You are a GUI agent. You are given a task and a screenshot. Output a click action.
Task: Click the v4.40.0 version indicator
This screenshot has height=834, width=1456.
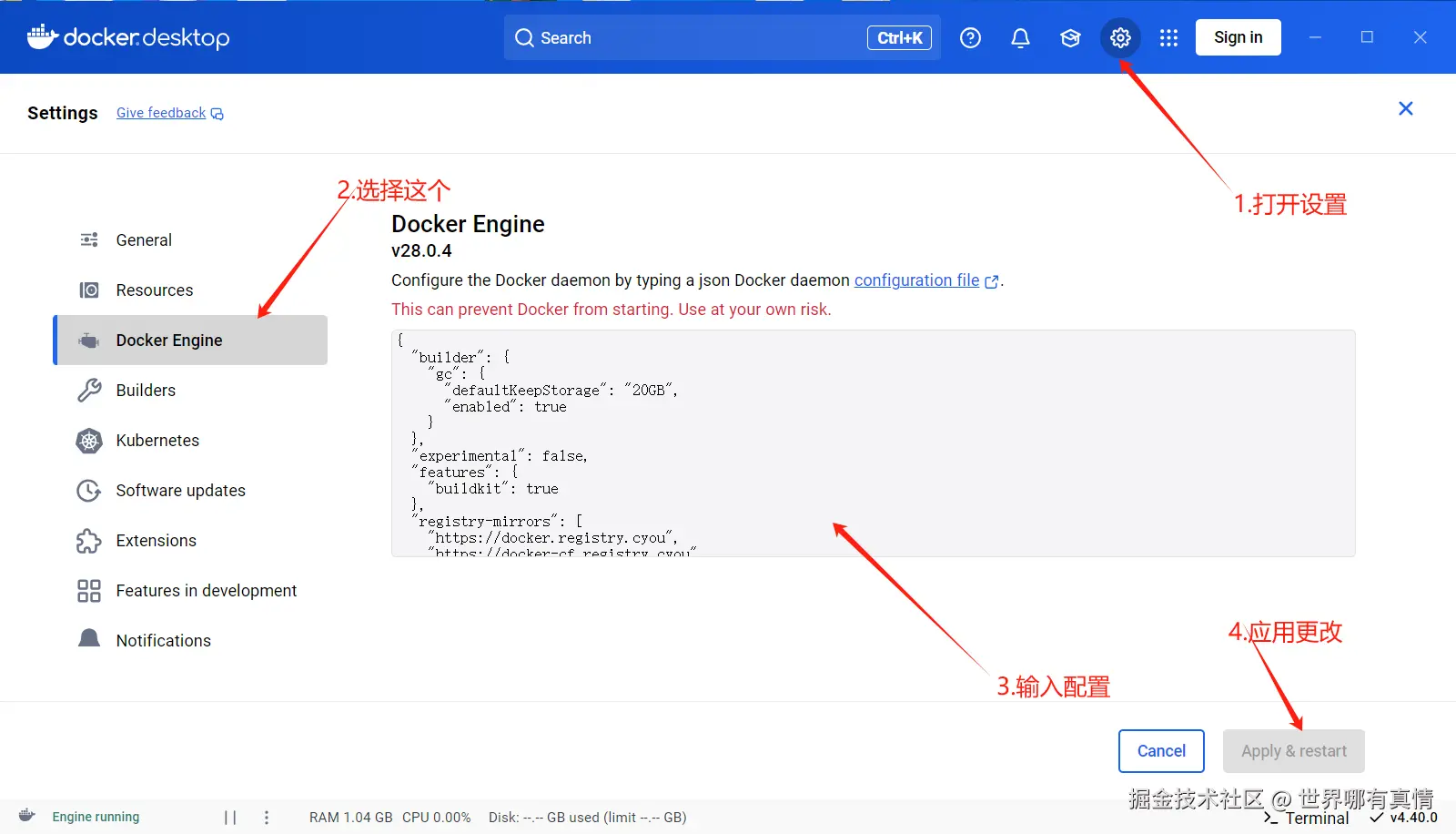tap(1404, 818)
